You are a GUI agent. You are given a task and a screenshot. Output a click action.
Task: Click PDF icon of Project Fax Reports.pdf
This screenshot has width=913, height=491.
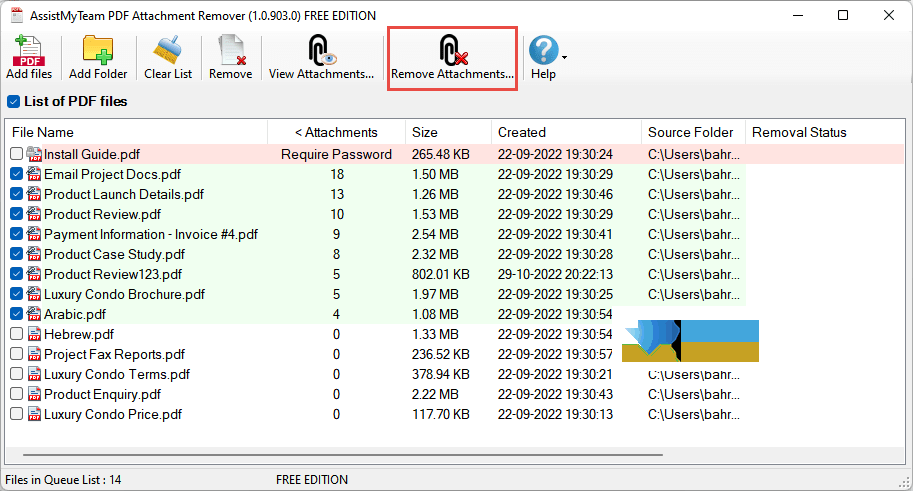tap(34, 354)
